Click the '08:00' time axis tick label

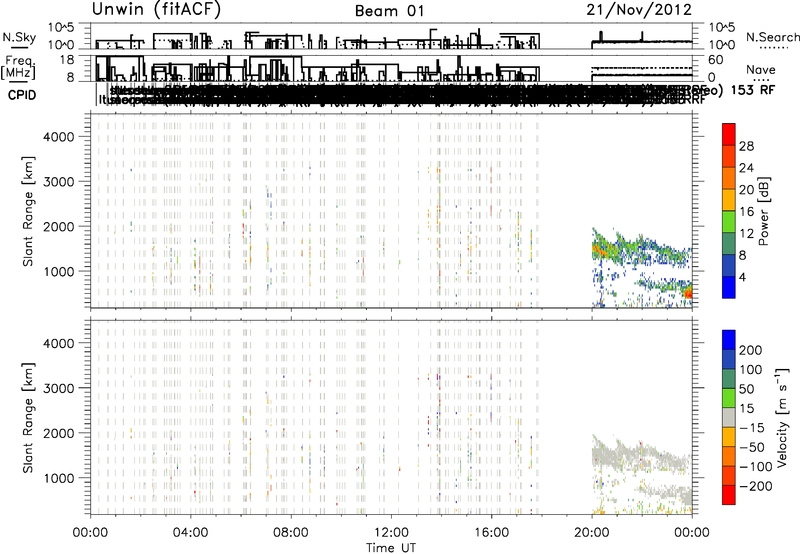click(291, 533)
